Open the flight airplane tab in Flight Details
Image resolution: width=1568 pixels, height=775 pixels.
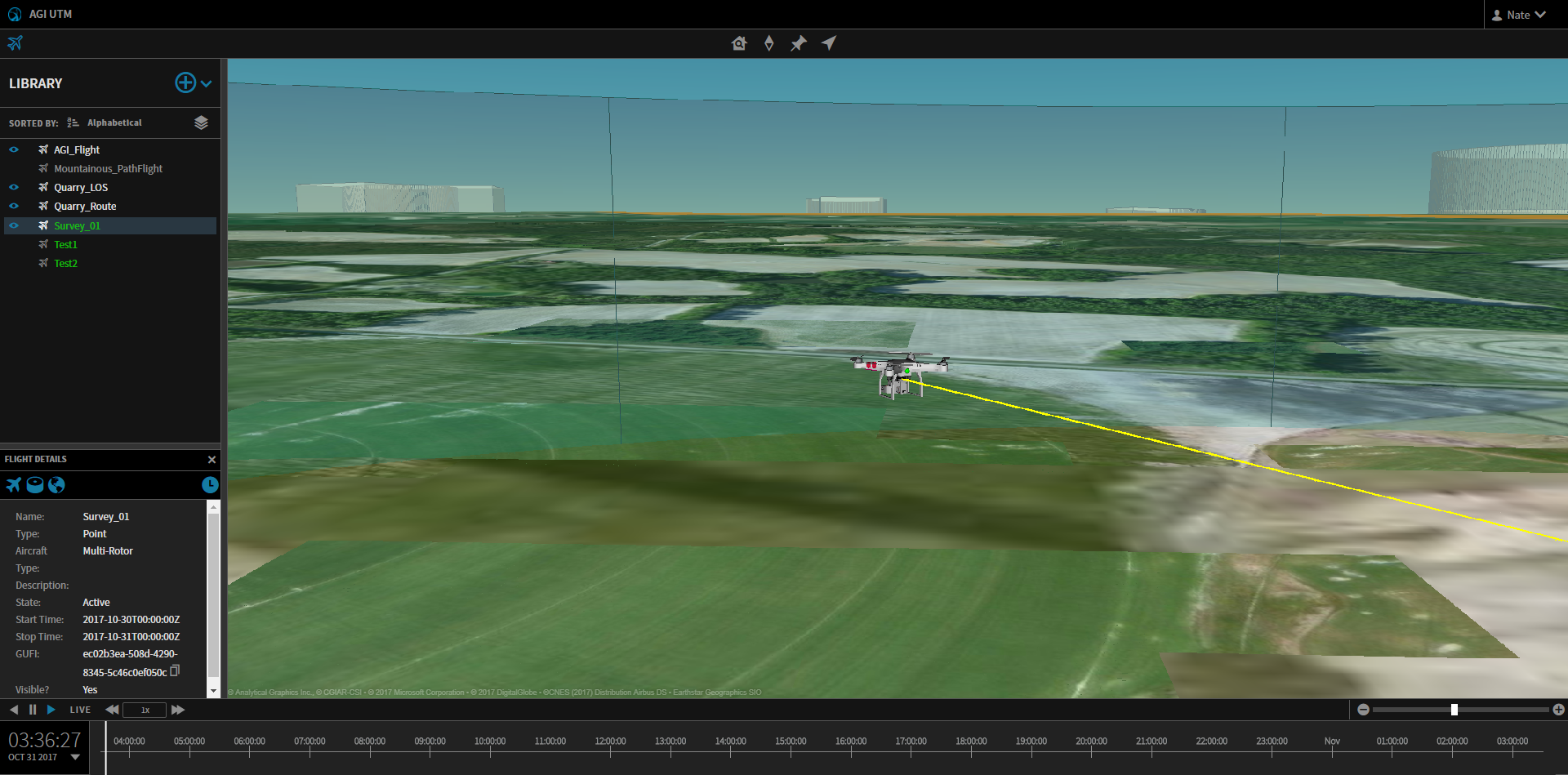tap(14, 485)
